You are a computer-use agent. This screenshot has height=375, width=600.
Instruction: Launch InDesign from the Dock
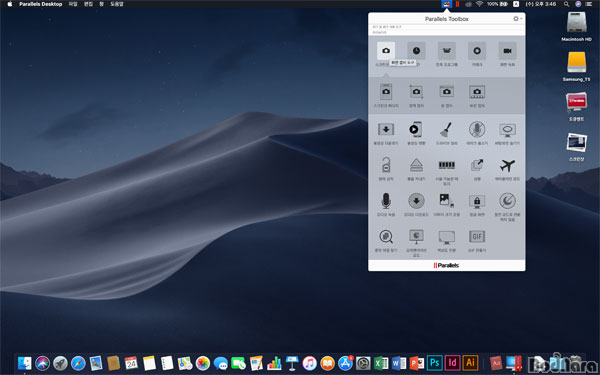coord(452,363)
